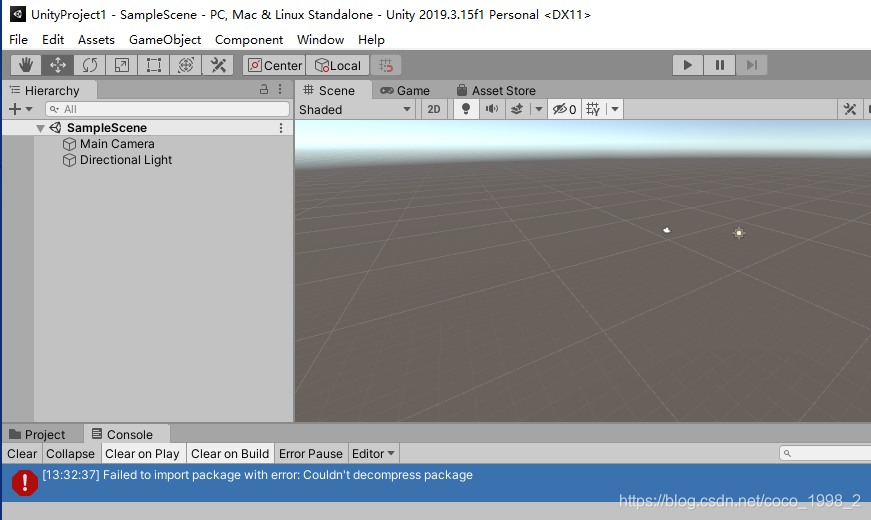Open the grid settings dropdown arrow
This screenshot has height=520, width=871.
tap(615, 109)
